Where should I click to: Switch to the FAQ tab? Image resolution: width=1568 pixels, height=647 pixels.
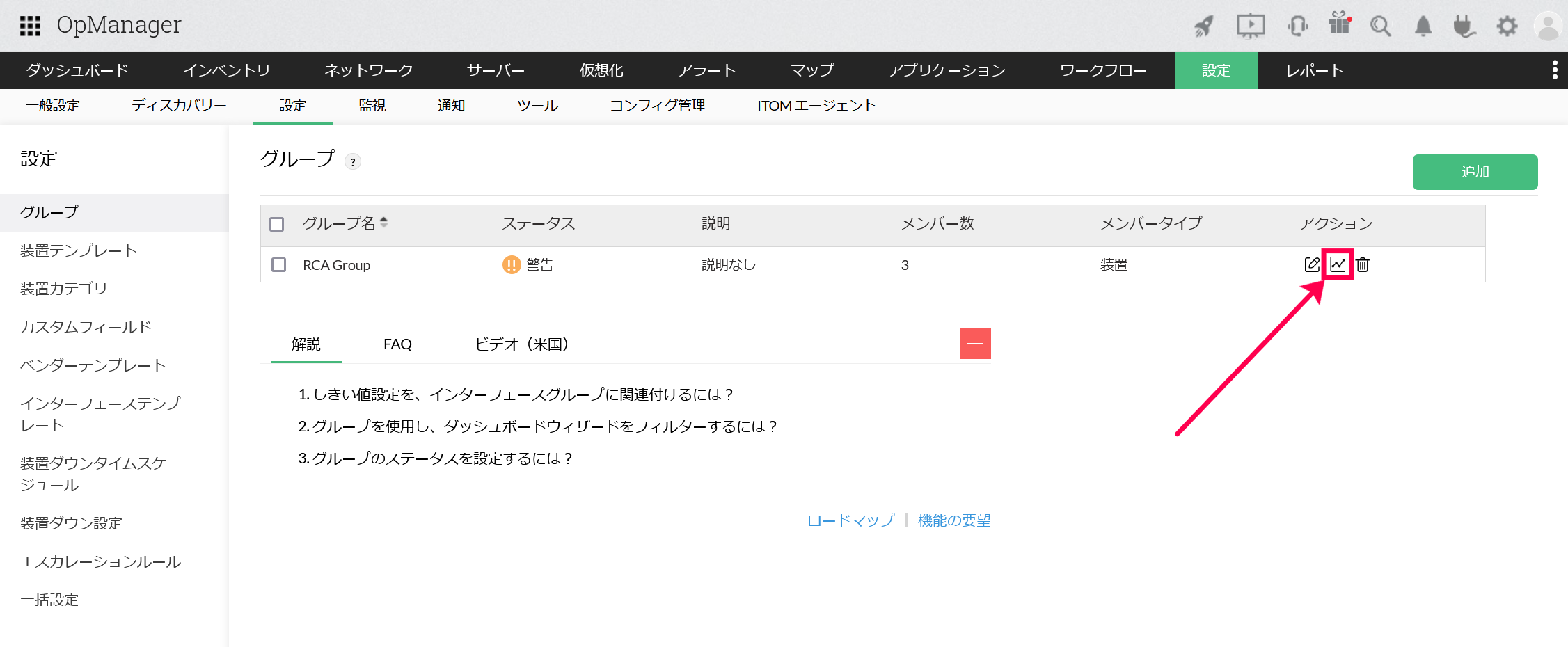pos(397,344)
